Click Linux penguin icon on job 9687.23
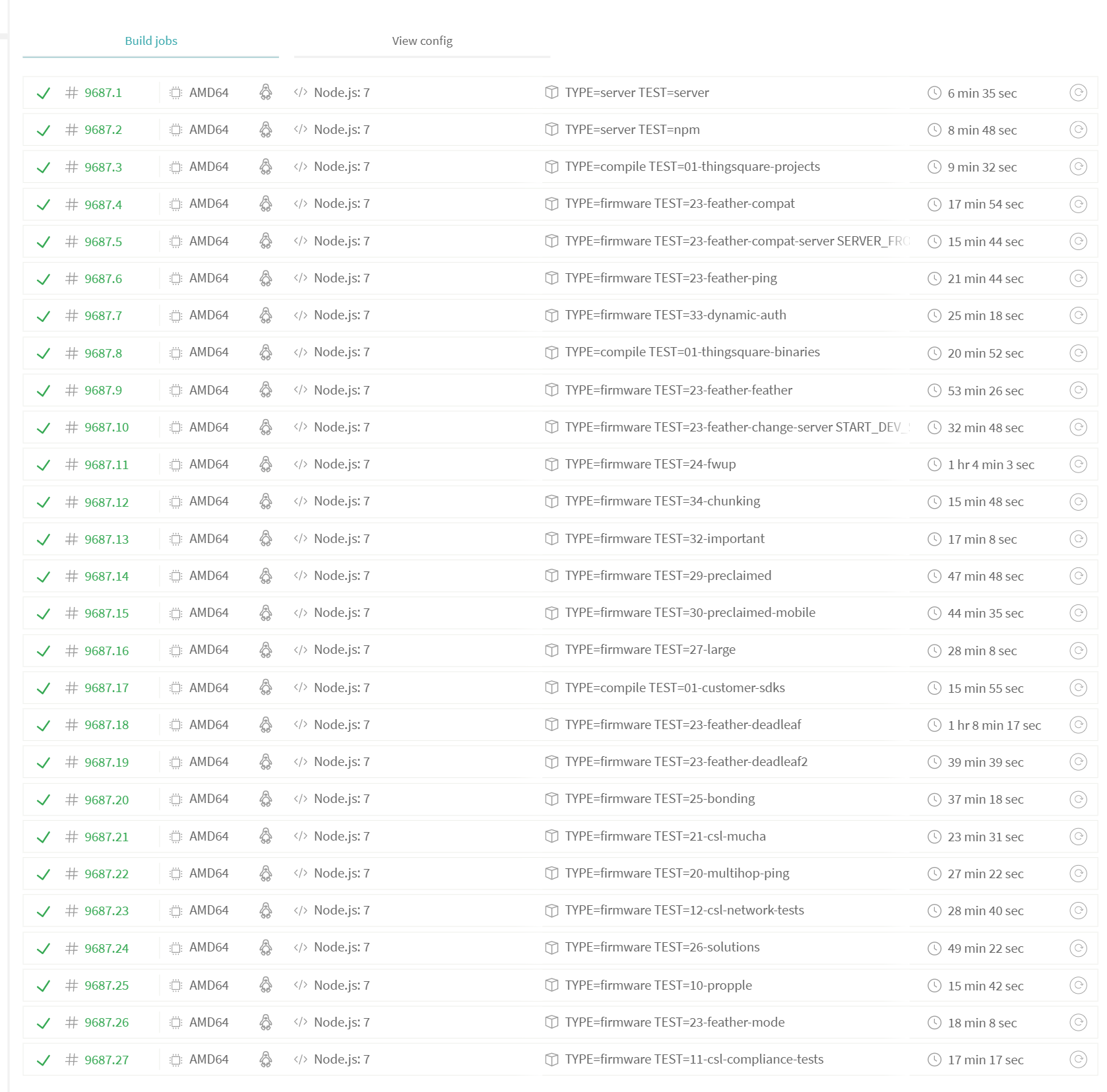The width and height of the screenshot is (1107, 1092). pyautogui.click(x=266, y=911)
